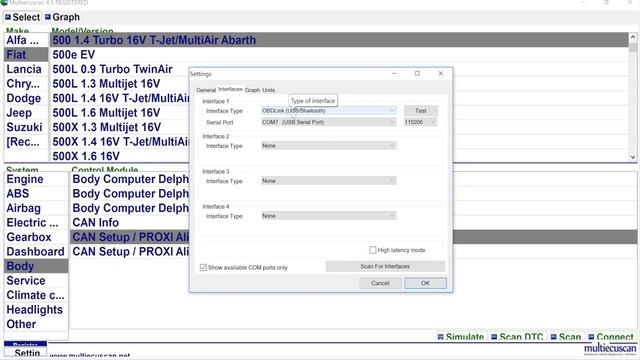Switch to Interfaces tab in Settings
Screen dimensions: 640x360
coord(230,89)
